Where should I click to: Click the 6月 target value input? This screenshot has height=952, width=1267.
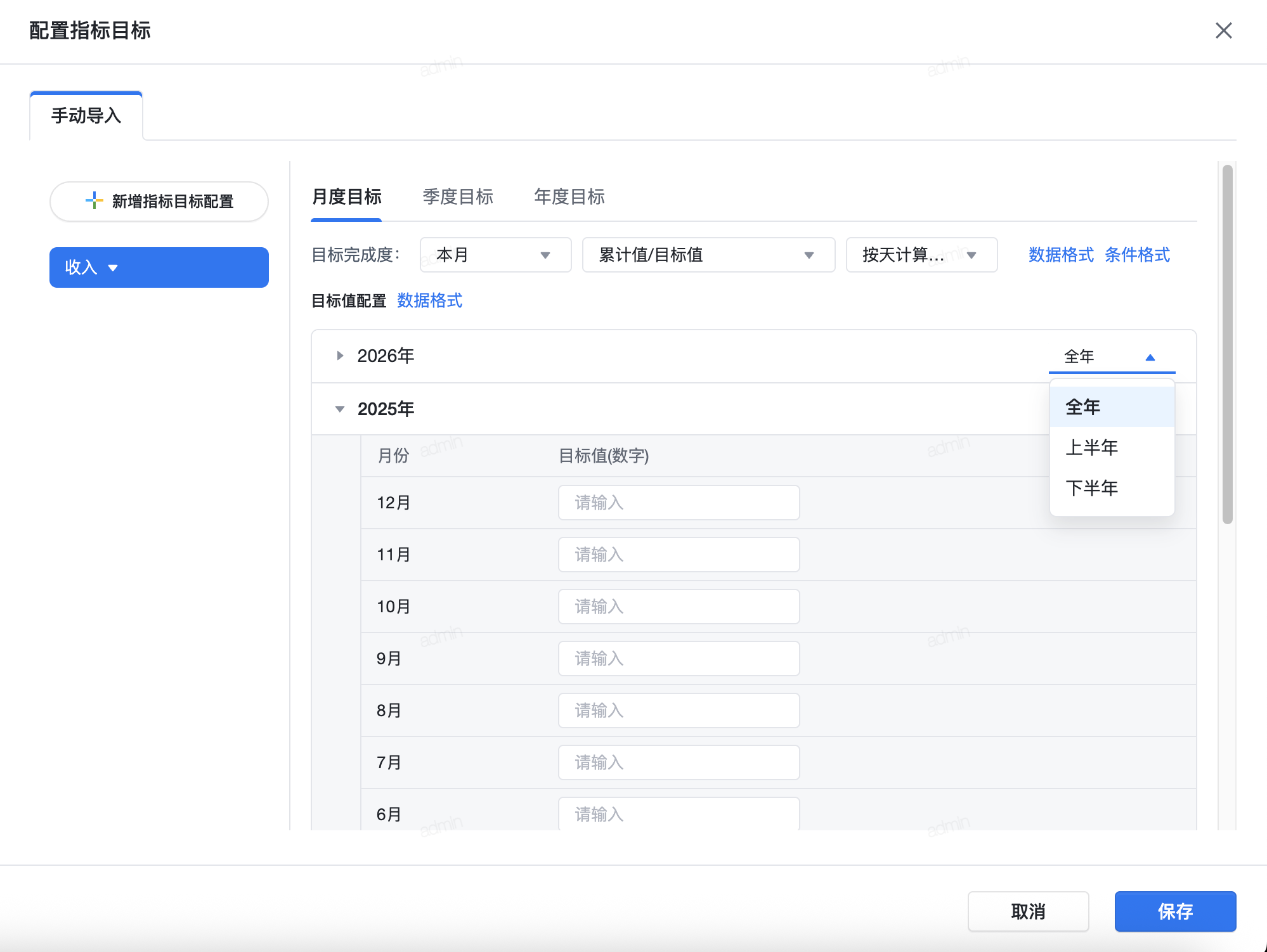(x=679, y=813)
